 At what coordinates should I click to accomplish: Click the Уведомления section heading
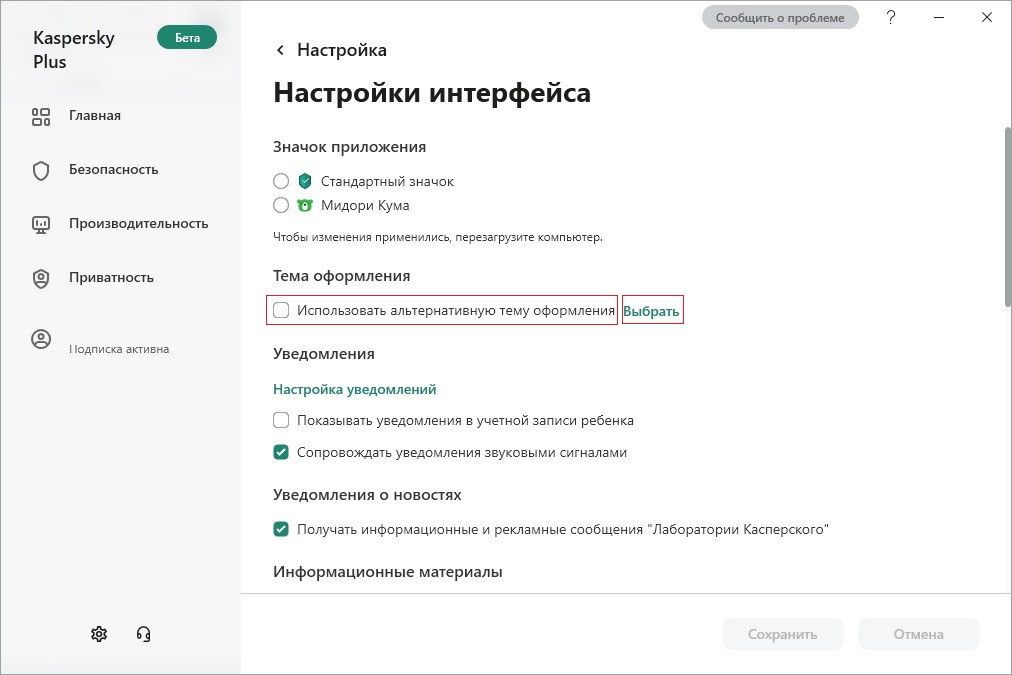pos(323,354)
